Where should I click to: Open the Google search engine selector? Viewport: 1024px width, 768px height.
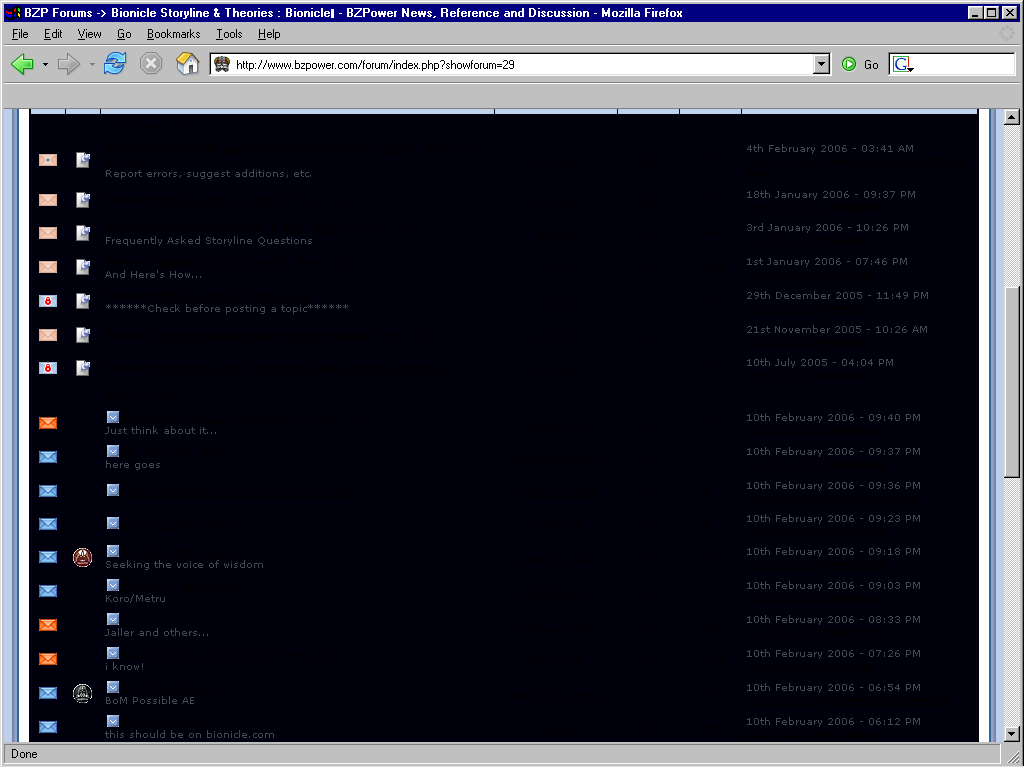903,64
